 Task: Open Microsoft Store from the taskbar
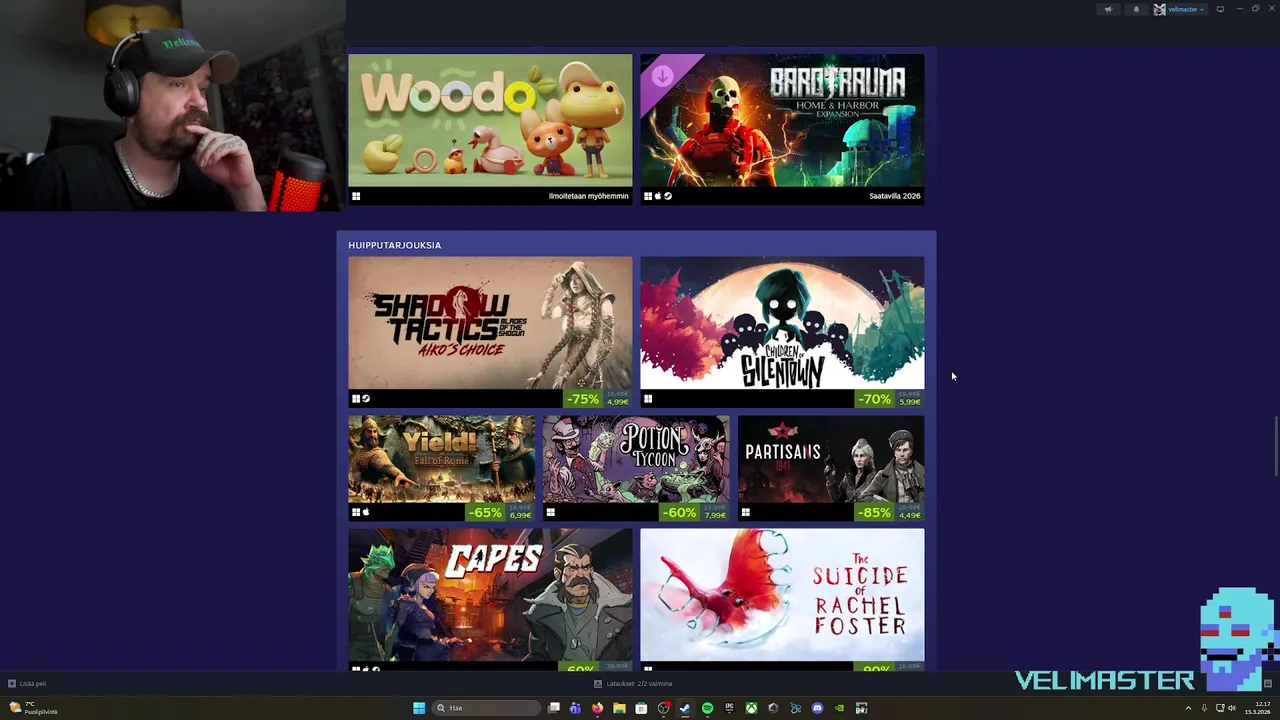(x=641, y=708)
